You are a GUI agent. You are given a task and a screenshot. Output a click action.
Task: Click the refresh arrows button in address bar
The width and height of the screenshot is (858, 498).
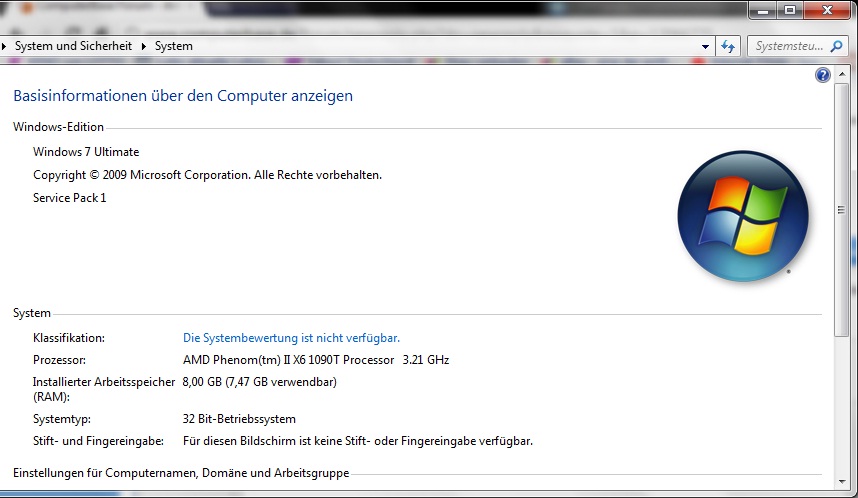pos(728,47)
